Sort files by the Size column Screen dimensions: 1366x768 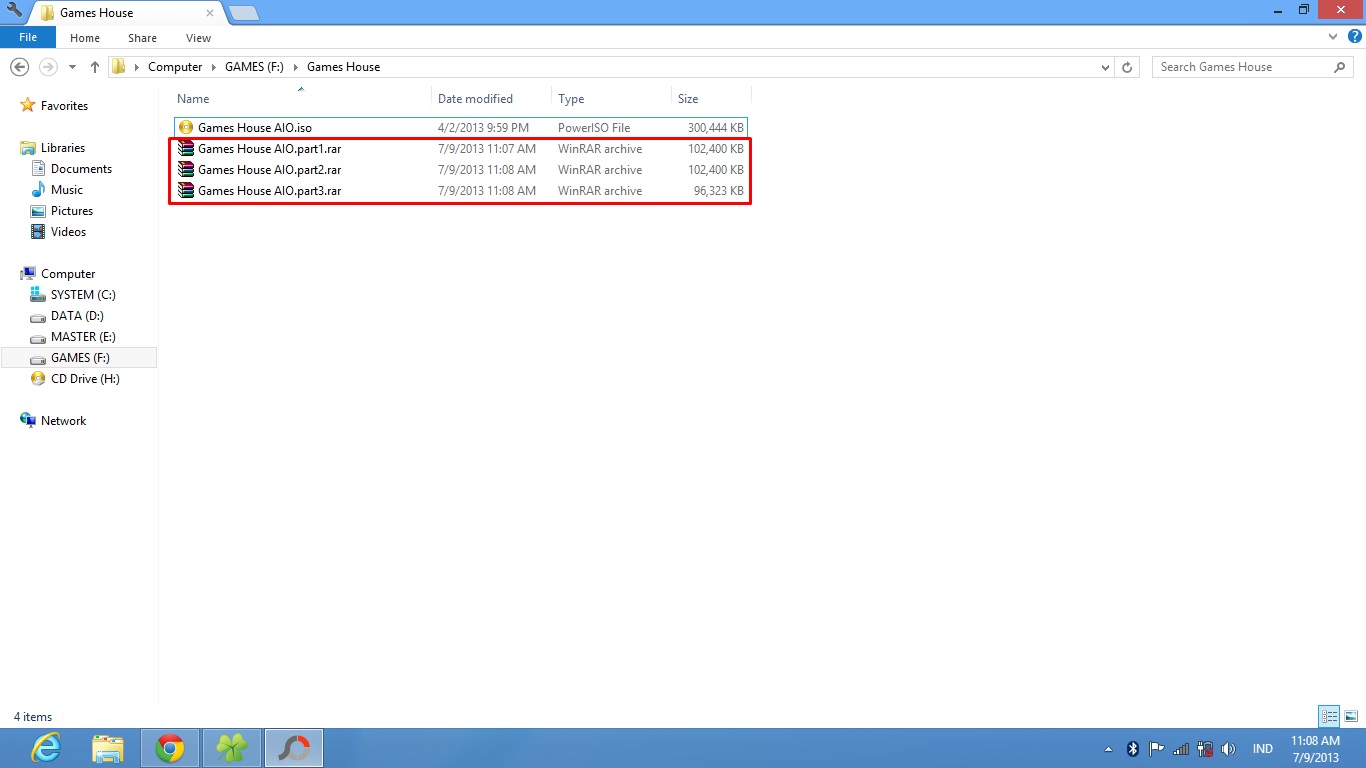pyautogui.click(x=710, y=99)
